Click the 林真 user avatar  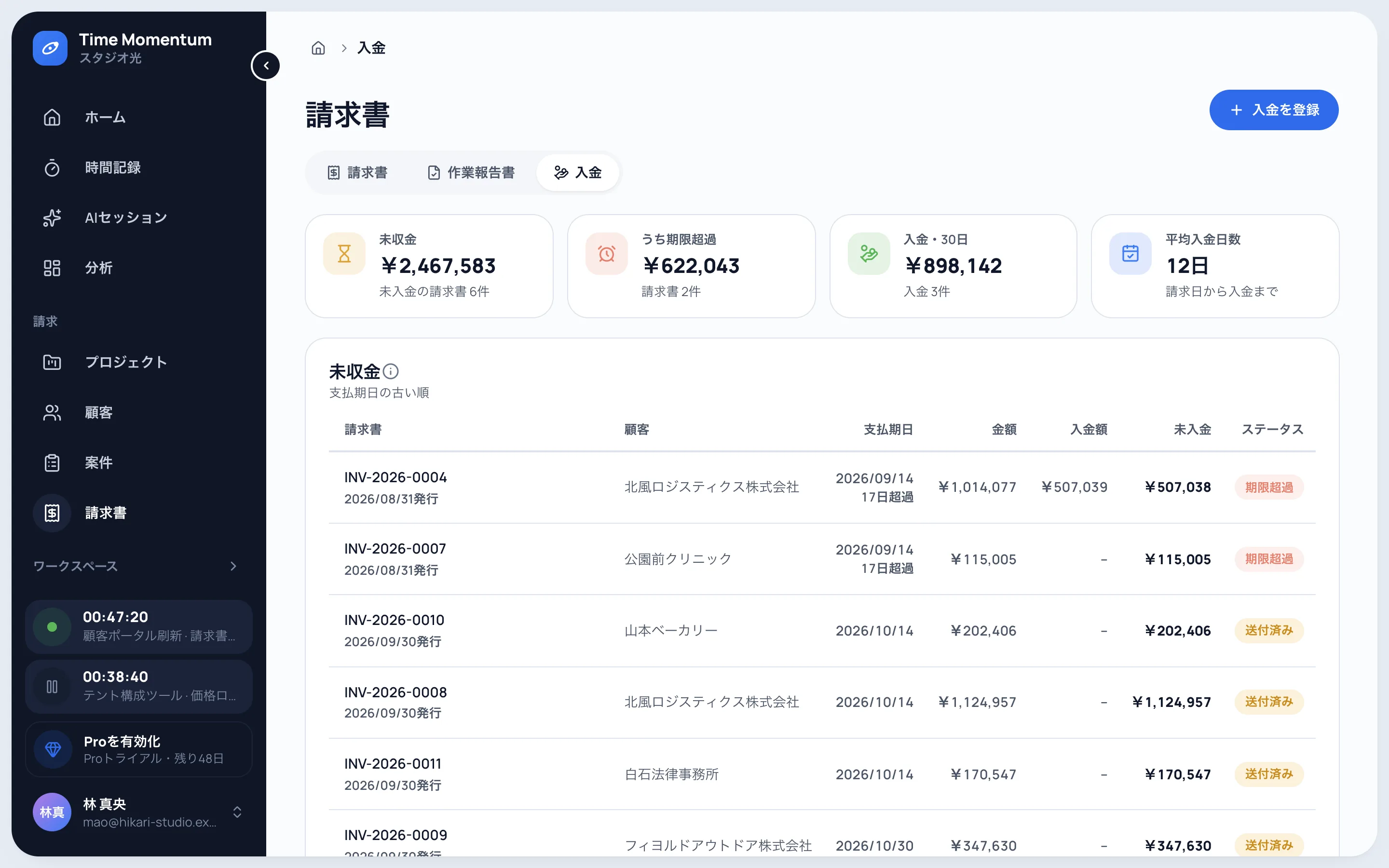(x=52, y=812)
